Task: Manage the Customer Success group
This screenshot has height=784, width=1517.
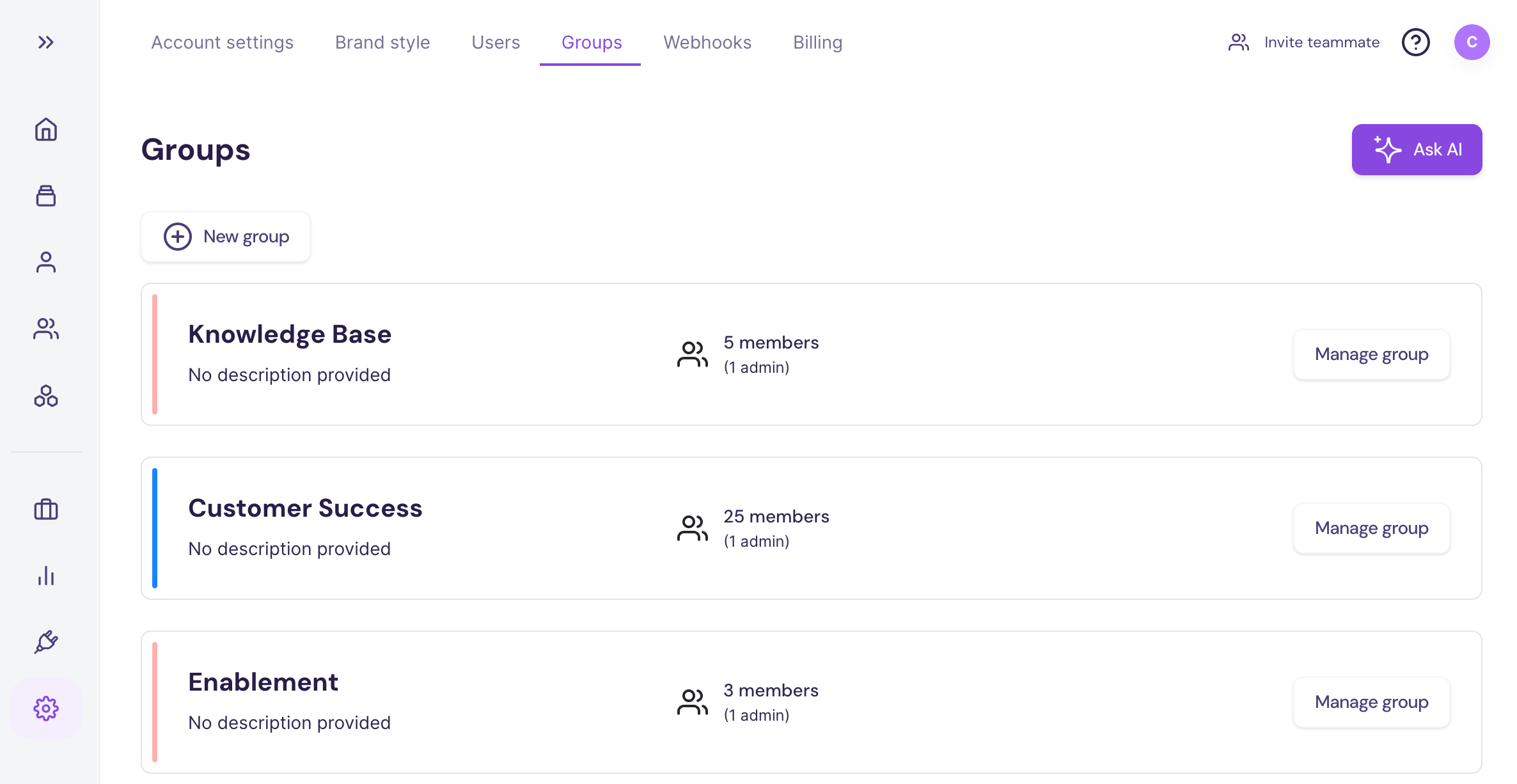Action: coord(1371,528)
